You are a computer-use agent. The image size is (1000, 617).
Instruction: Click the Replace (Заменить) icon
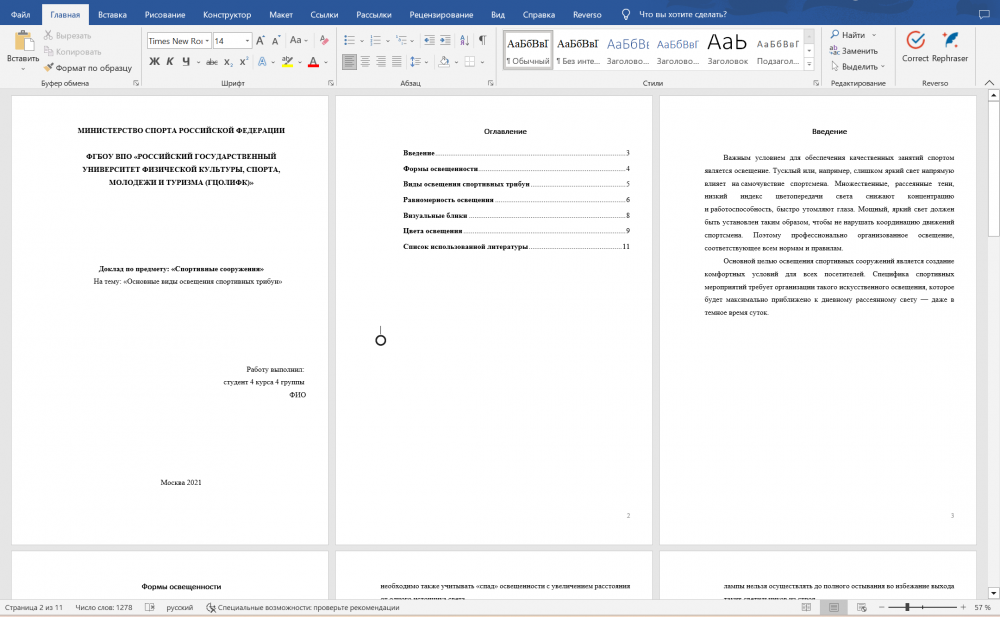(834, 50)
